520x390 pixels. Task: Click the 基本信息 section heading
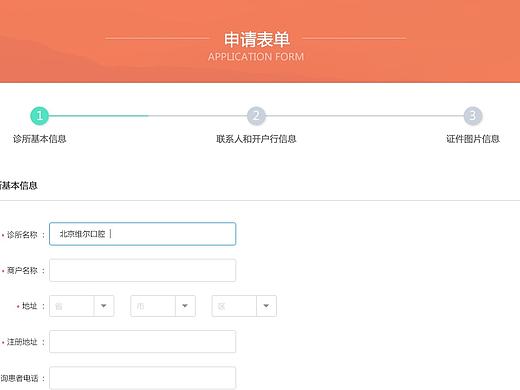[19, 185]
